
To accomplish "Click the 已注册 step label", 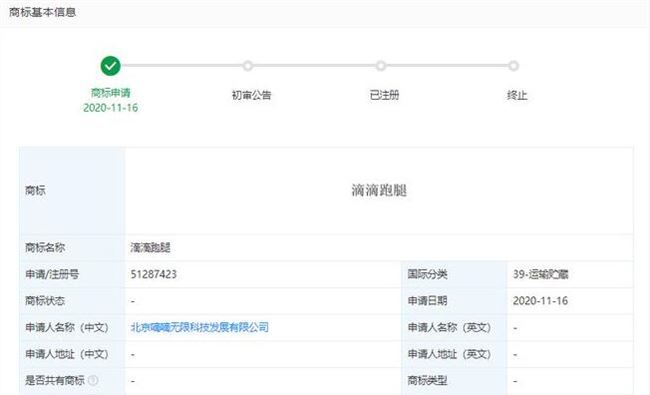I will click(x=384, y=95).
